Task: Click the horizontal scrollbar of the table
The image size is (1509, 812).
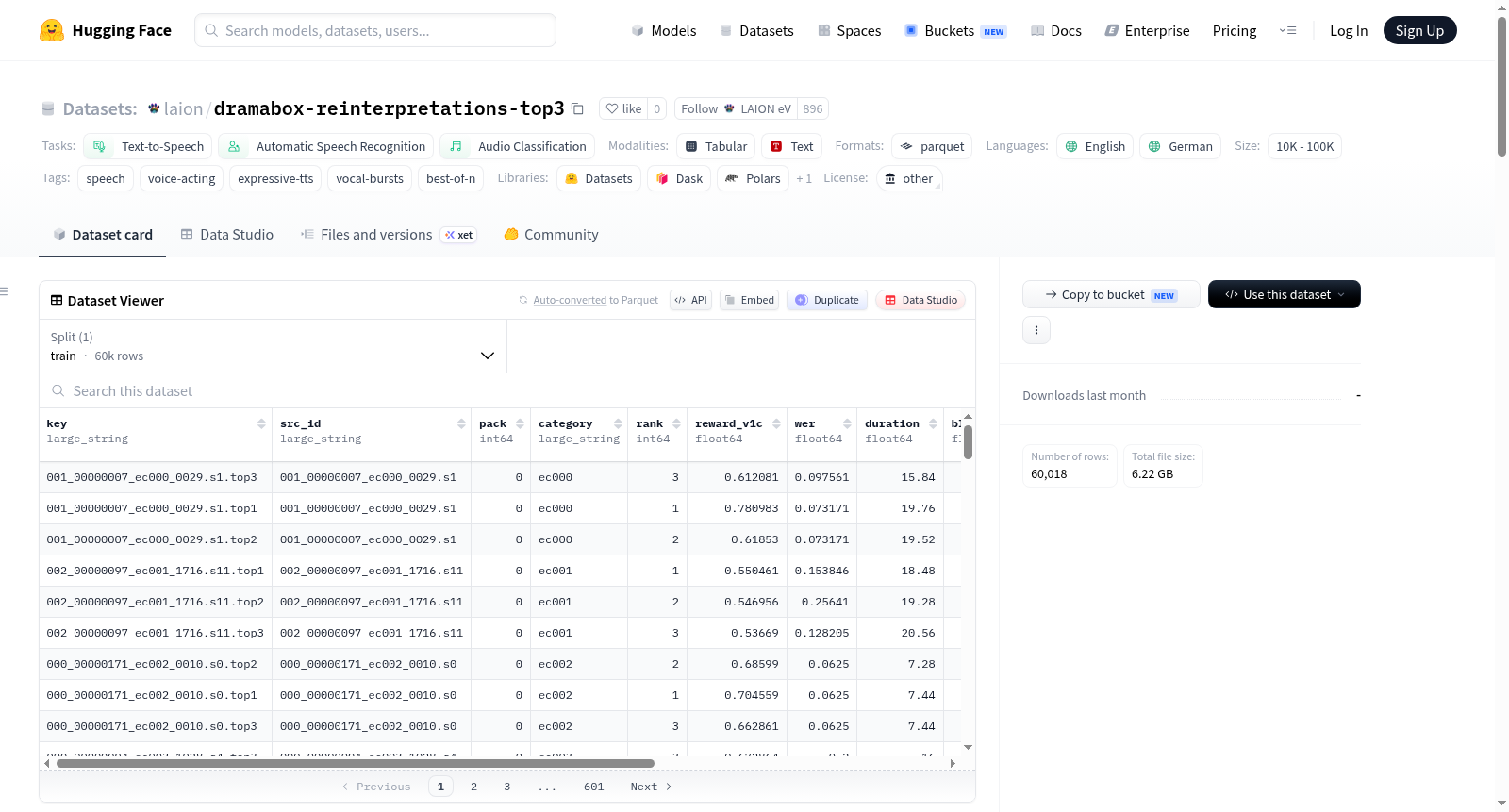Action: coord(356,763)
